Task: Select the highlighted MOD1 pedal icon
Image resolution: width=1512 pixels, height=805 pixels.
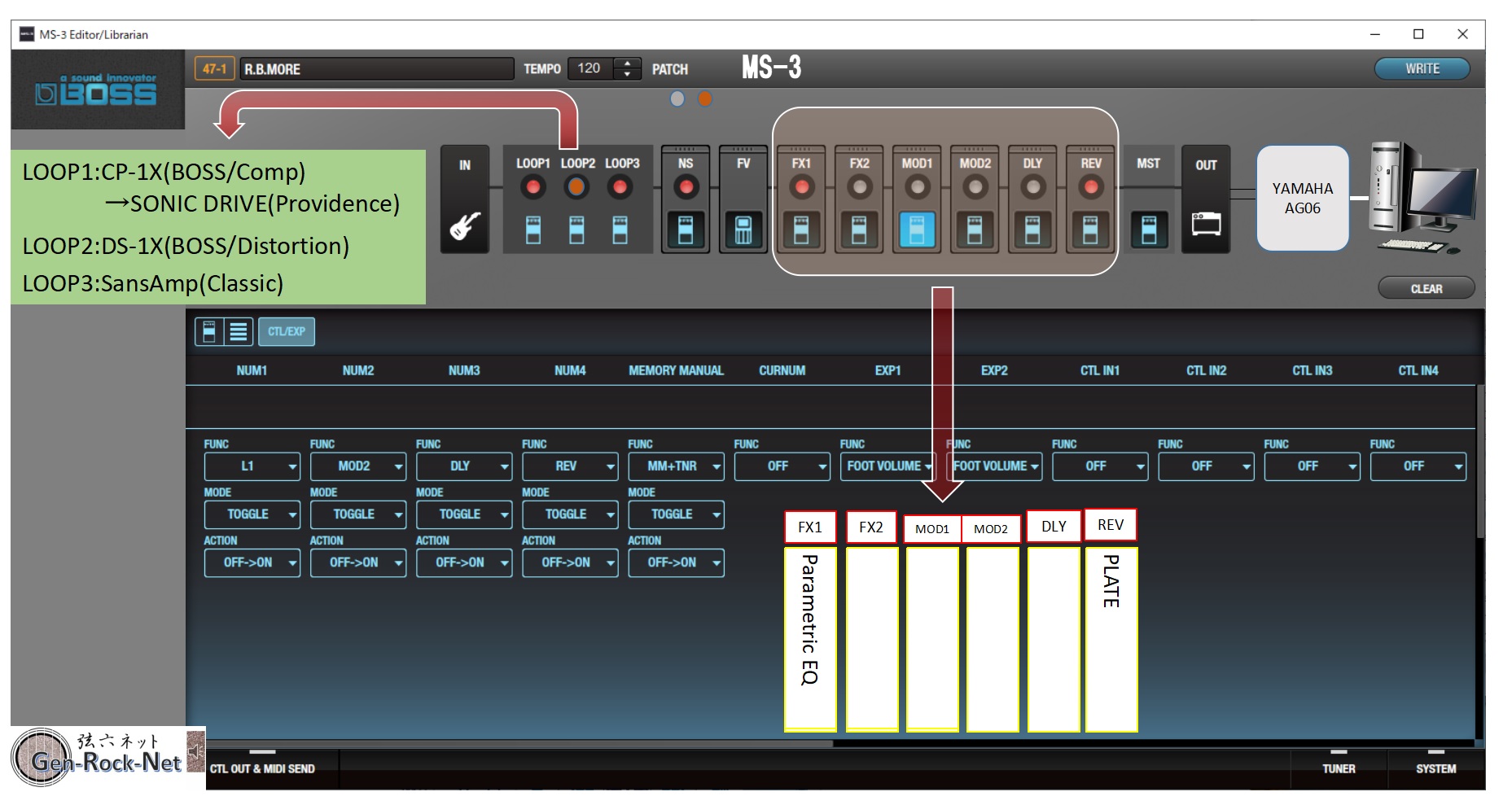Action: pyautogui.click(x=917, y=230)
